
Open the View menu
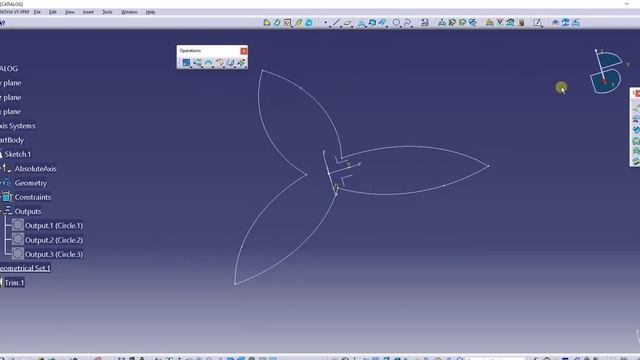coord(69,12)
